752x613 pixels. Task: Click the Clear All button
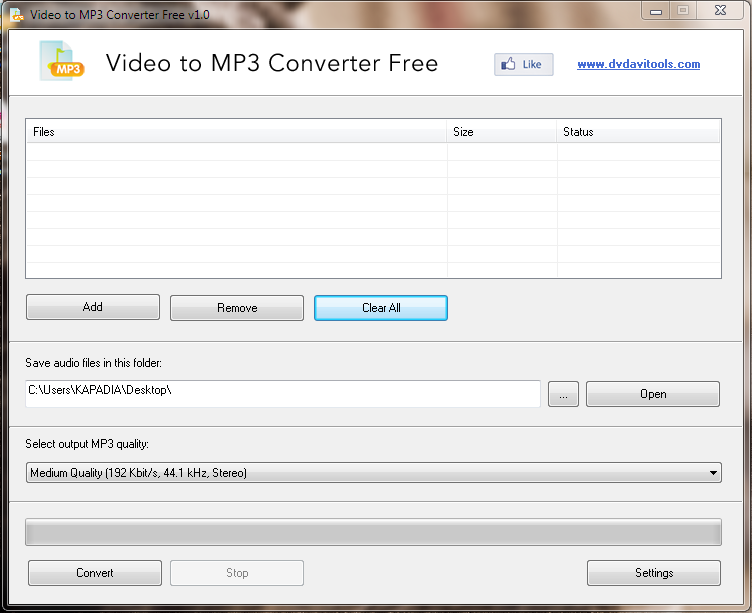(x=381, y=308)
